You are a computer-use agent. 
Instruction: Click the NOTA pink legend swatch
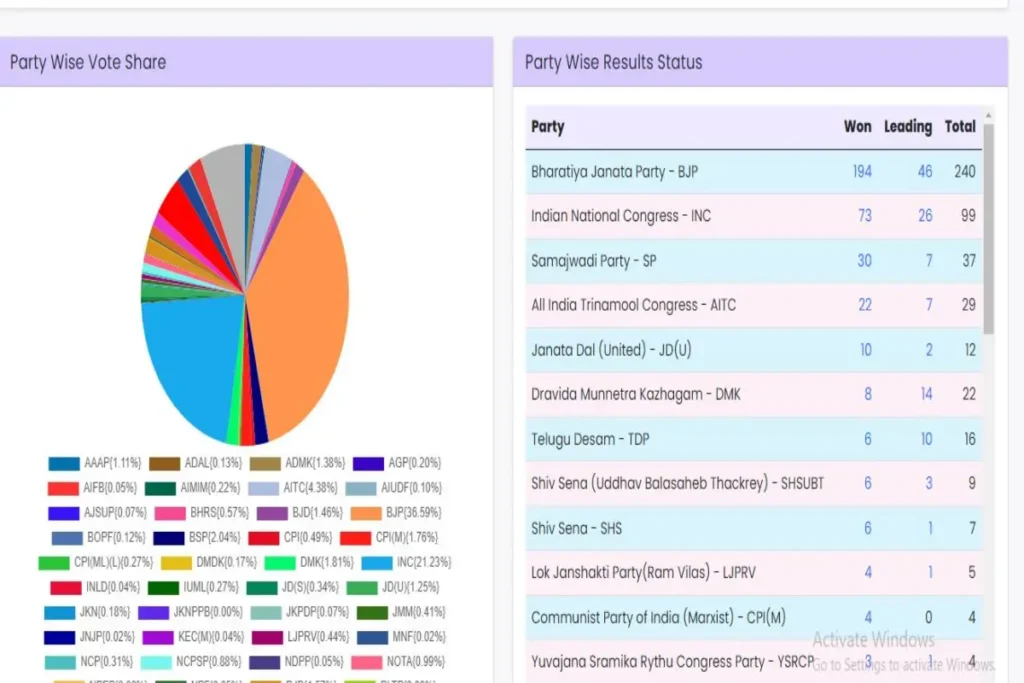[366, 662]
